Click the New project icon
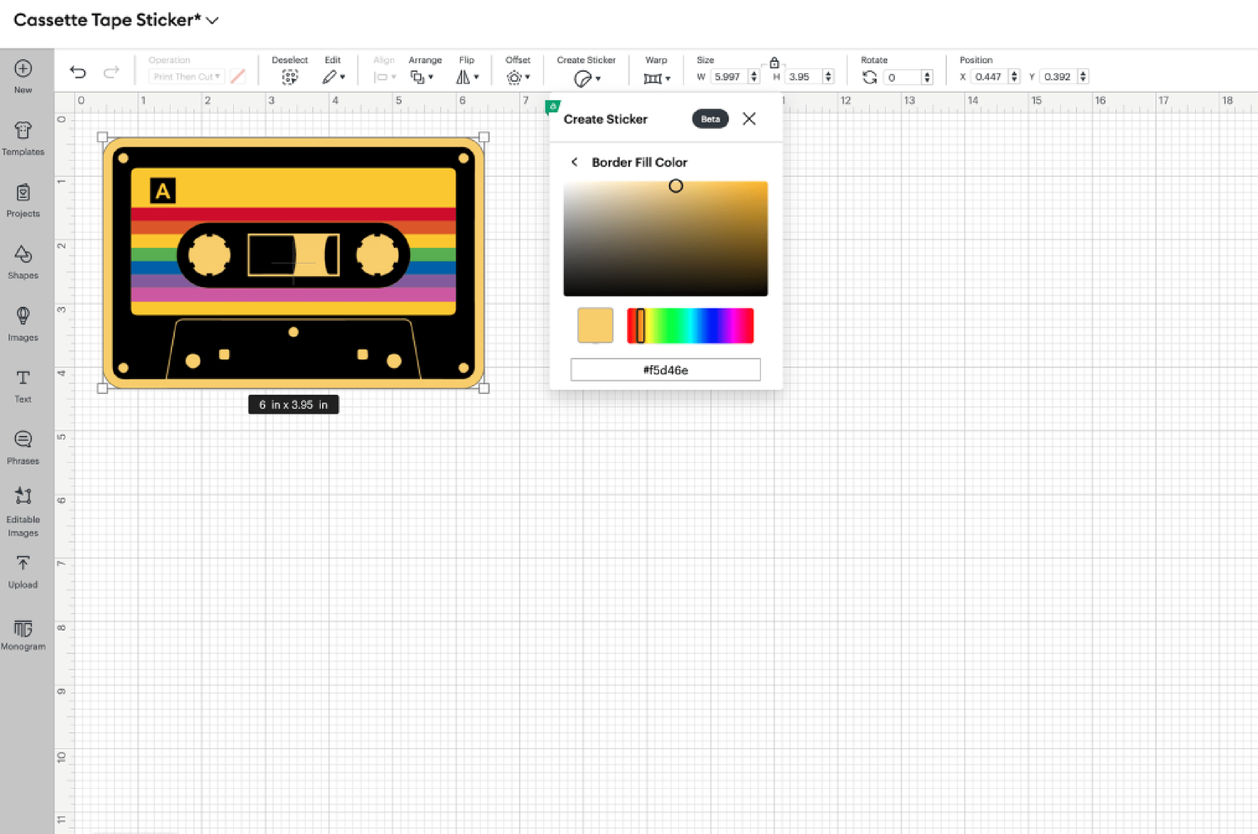1258x834 pixels. coord(23,69)
